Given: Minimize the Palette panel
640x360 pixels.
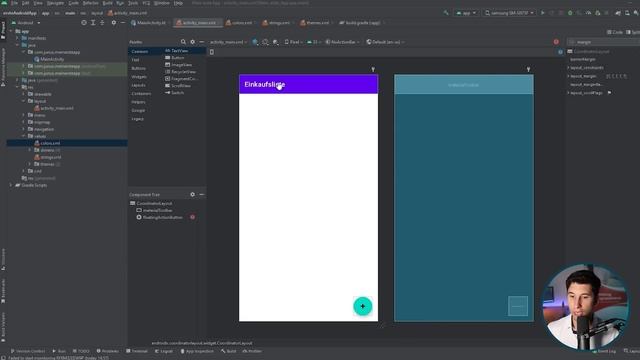Looking at the screenshot, I should pos(202,42).
